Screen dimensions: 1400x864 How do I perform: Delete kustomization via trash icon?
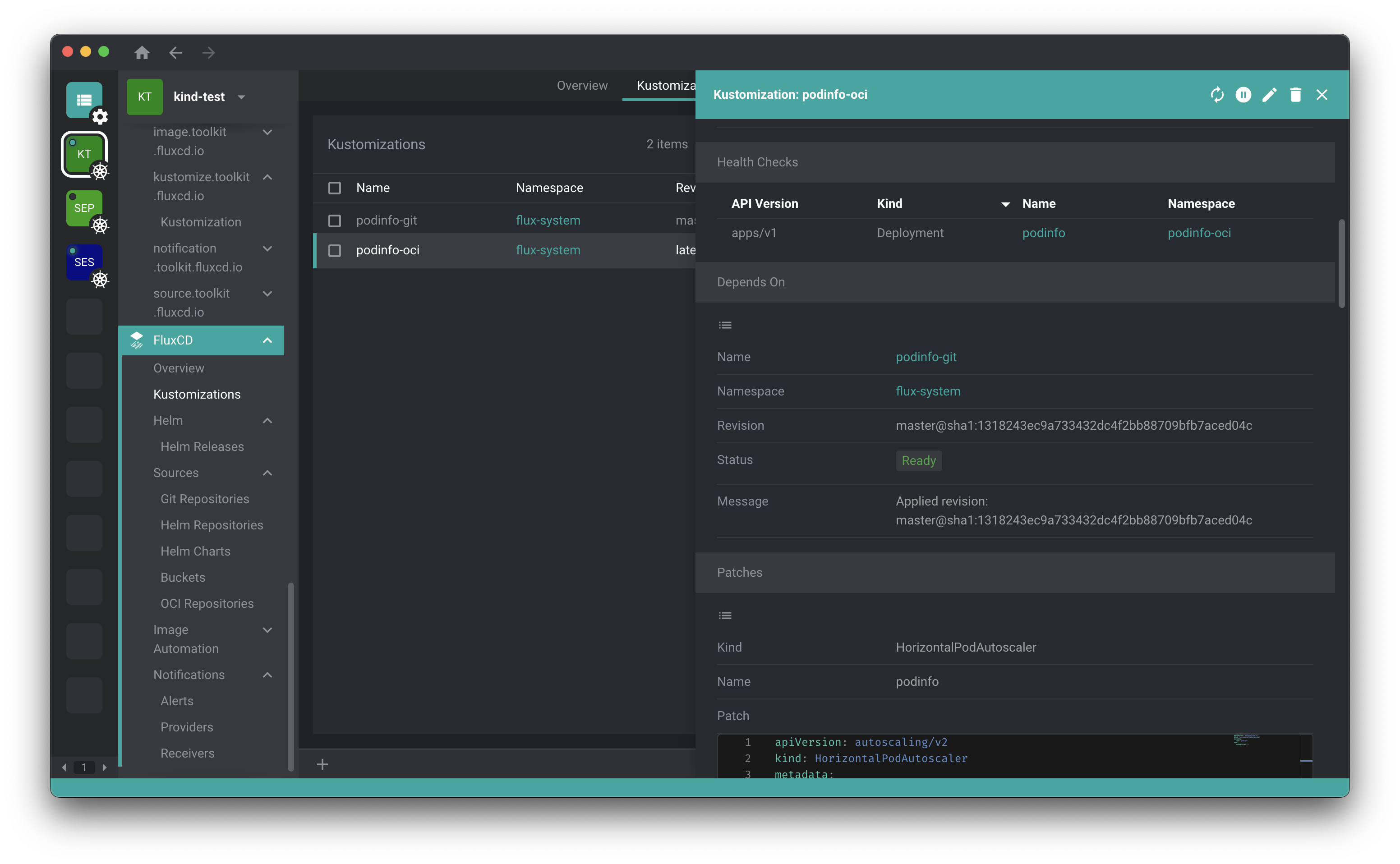point(1295,95)
